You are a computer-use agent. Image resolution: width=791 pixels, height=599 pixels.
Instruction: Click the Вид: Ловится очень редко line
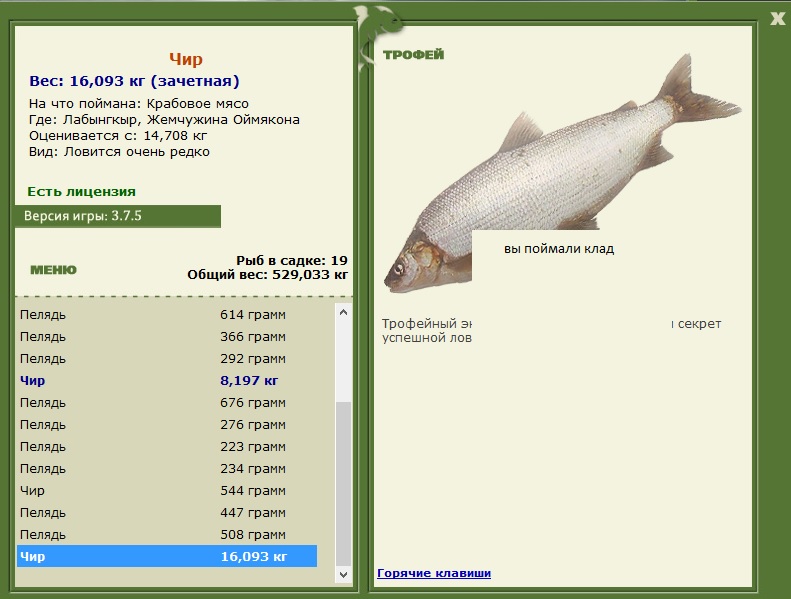click(x=119, y=152)
